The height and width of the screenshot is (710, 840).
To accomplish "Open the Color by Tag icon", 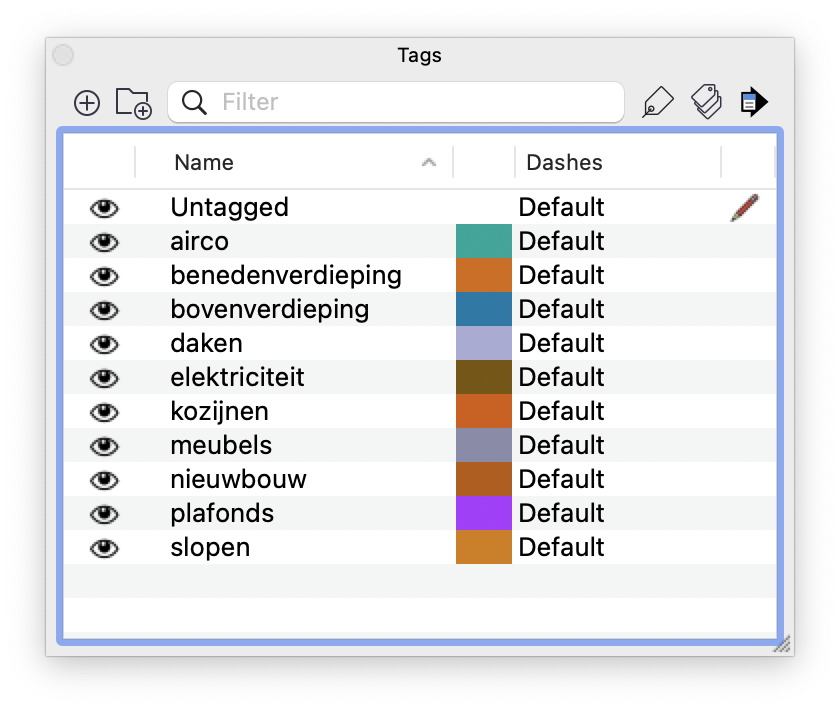I will 707,101.
